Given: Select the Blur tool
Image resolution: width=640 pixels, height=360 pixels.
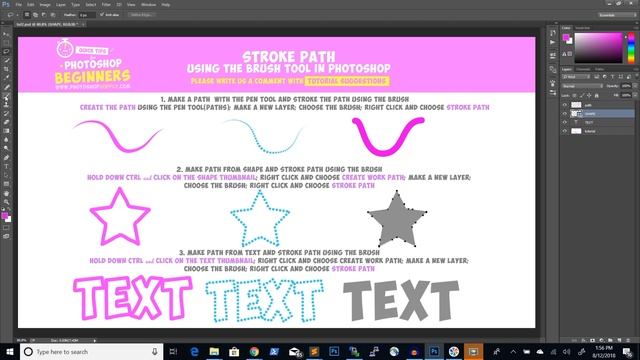Looking at the screenshot, I should pos(6,140).
